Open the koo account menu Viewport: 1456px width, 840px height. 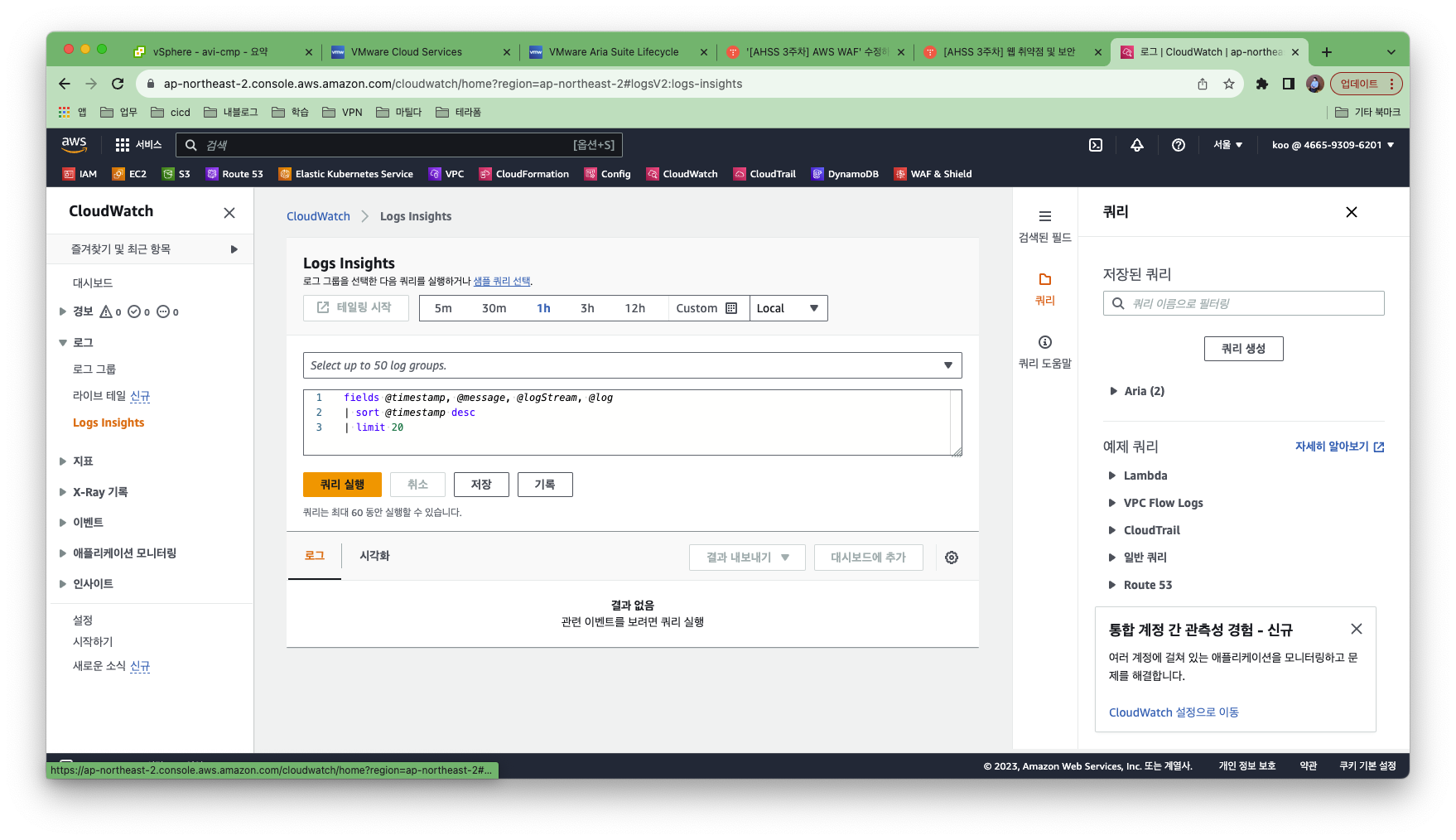tap(1333, 145)
